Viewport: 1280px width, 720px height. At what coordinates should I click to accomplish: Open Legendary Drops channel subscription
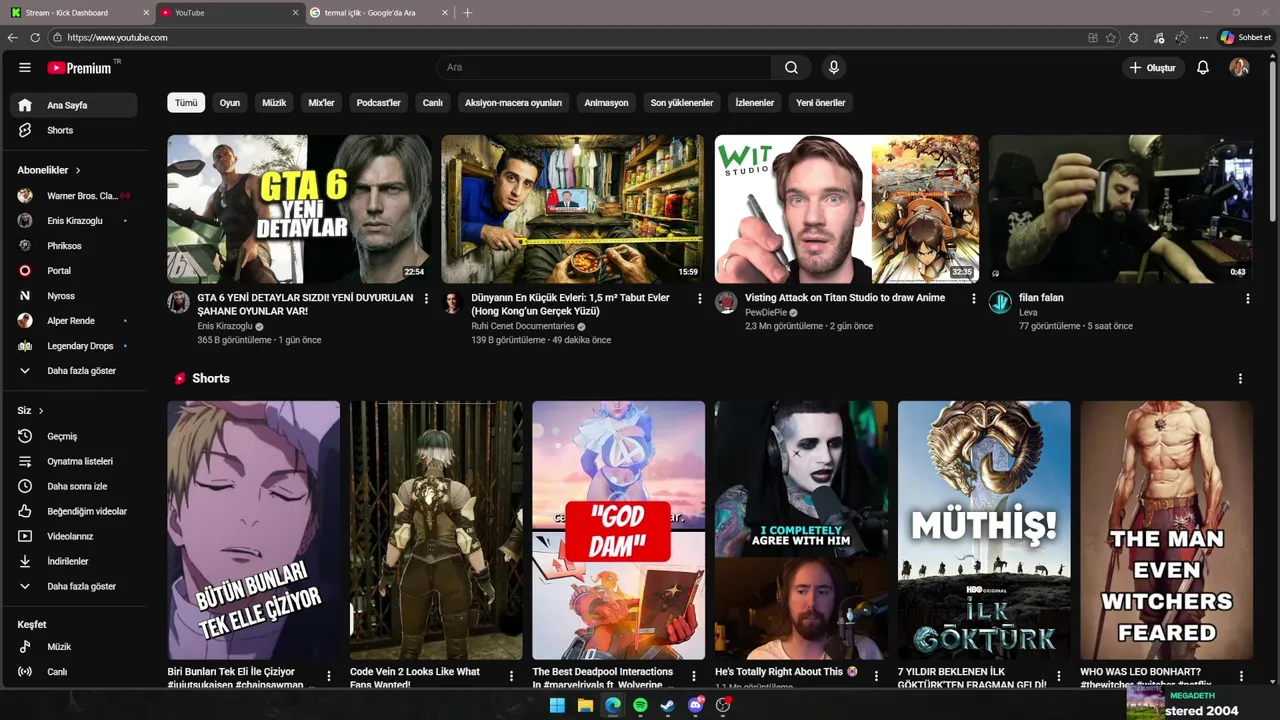coord(74,346)
